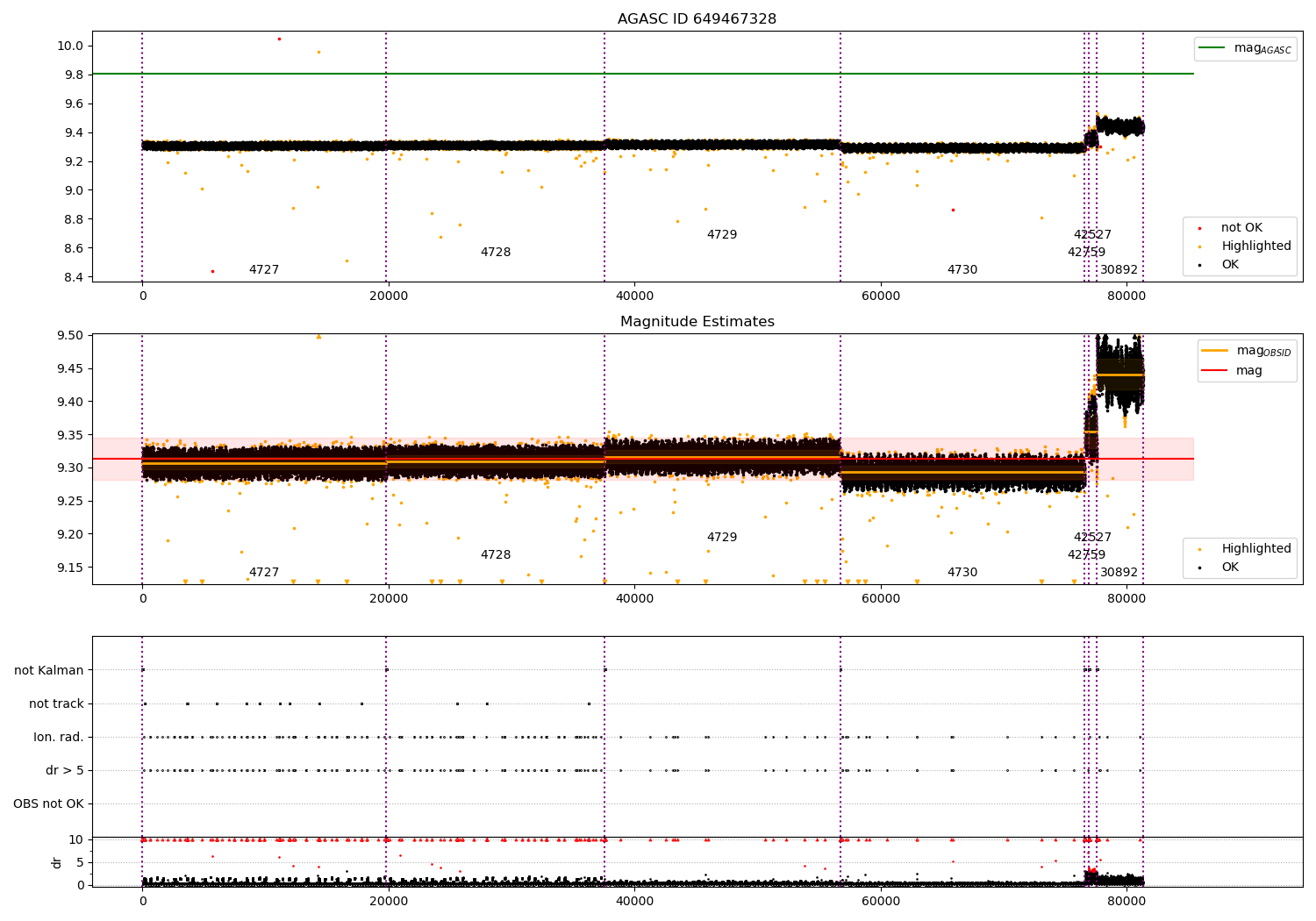Click x-axis tick 80000 under the bottom panel
Screen dimensions: 1316x921
[x=1126, y=902]
